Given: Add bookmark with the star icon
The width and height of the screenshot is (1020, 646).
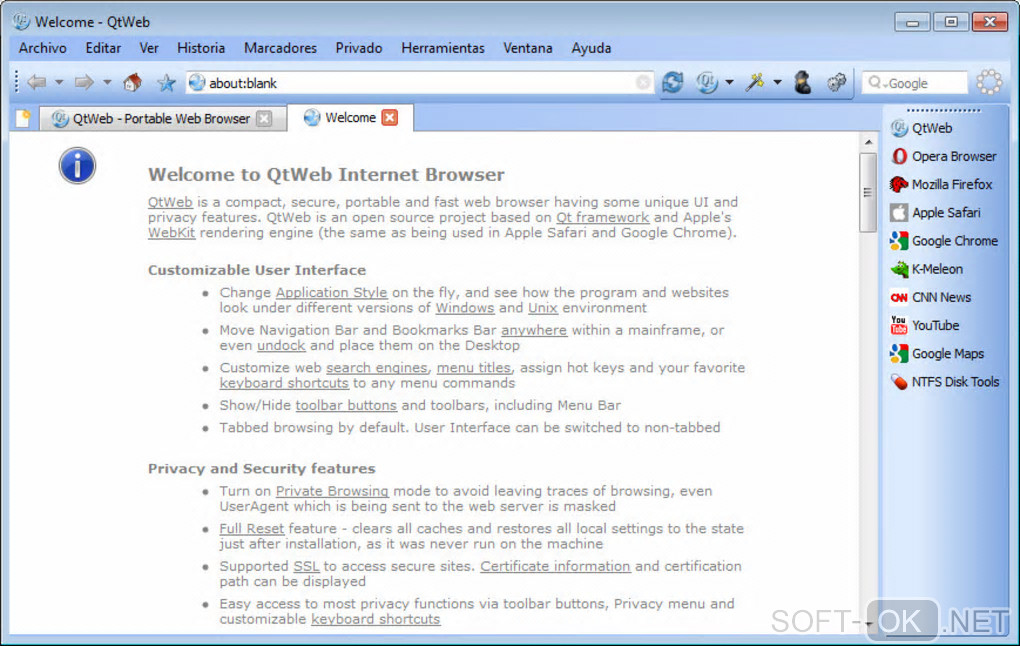Looking at the screenshot, I should (167, 83).
